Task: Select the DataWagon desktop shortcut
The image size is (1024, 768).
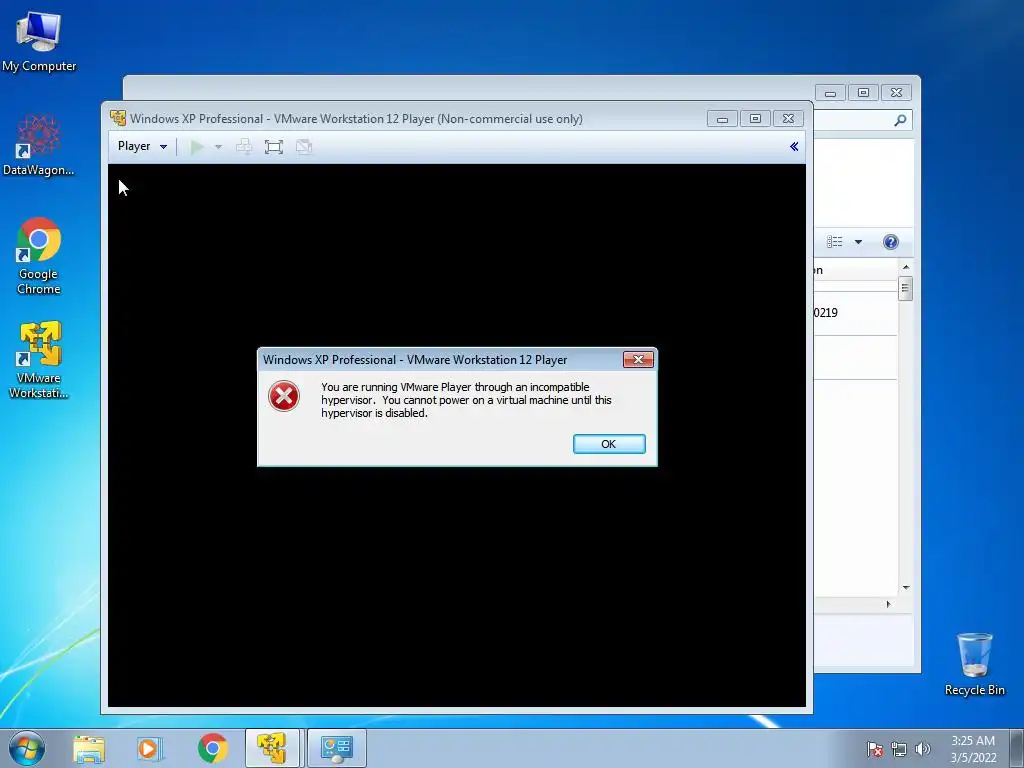Action: [x=39, y=145]
